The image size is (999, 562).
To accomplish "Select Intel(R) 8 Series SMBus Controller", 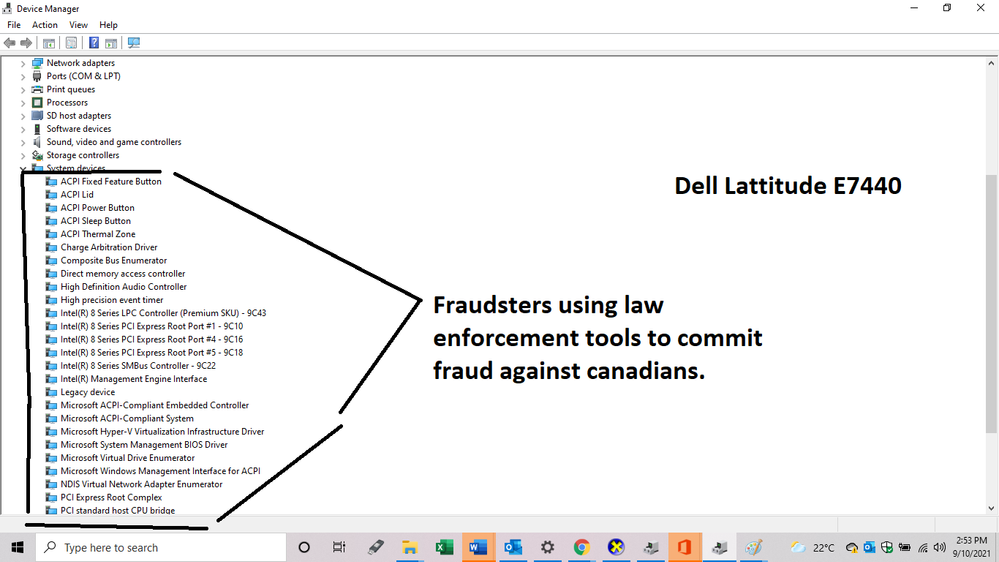I will [138, 366].
